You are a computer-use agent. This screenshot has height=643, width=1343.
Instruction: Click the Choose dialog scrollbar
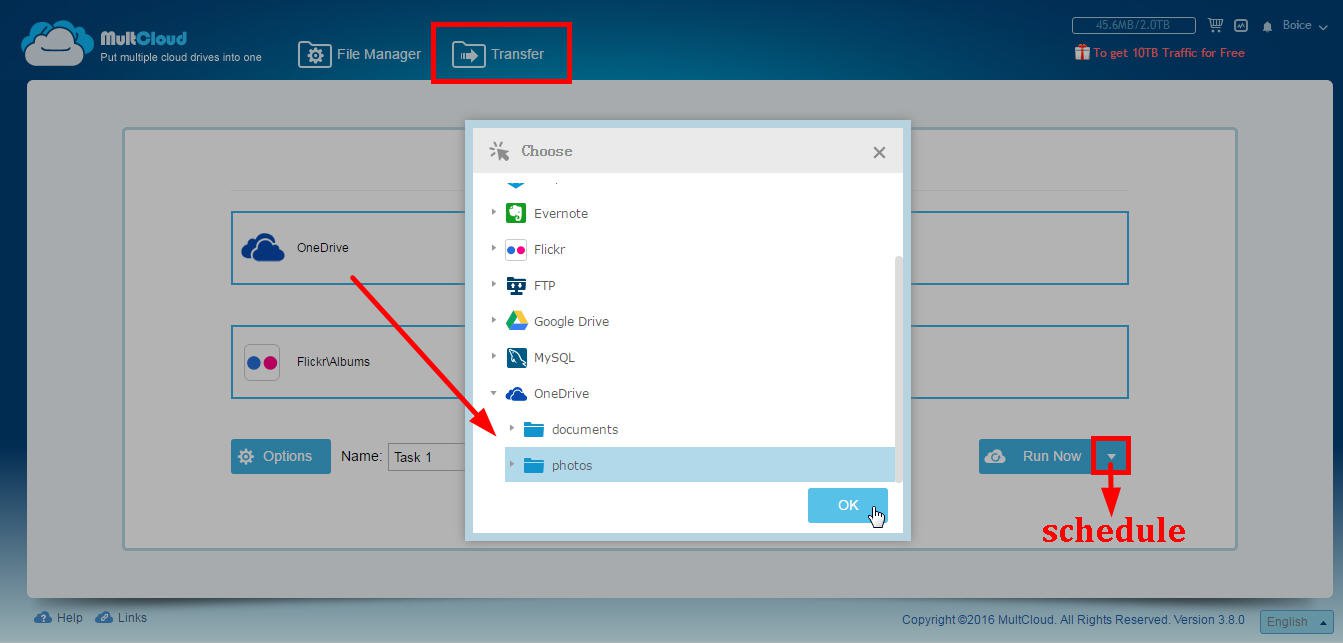[899, 368]
